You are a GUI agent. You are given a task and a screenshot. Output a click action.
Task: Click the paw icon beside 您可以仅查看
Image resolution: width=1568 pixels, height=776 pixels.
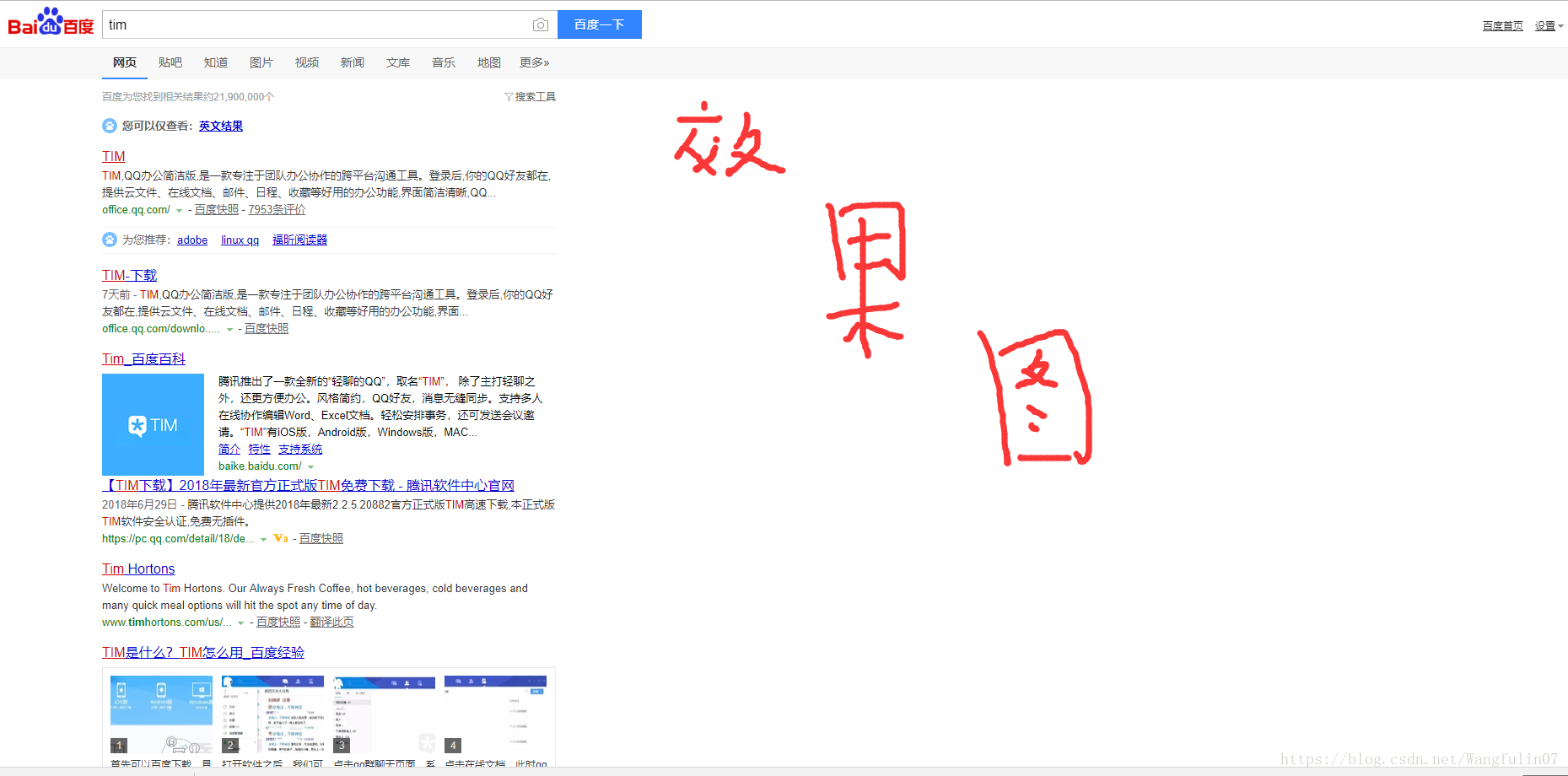click(x=110, y=126)
